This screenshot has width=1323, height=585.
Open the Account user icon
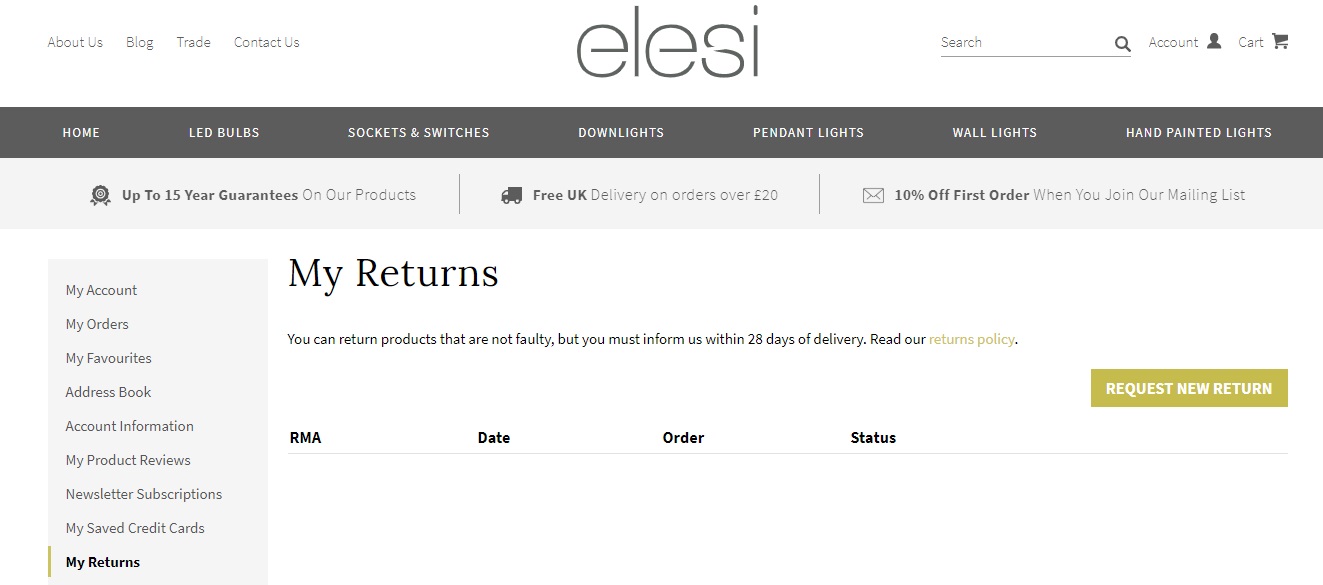click(x=1214, y=41)
